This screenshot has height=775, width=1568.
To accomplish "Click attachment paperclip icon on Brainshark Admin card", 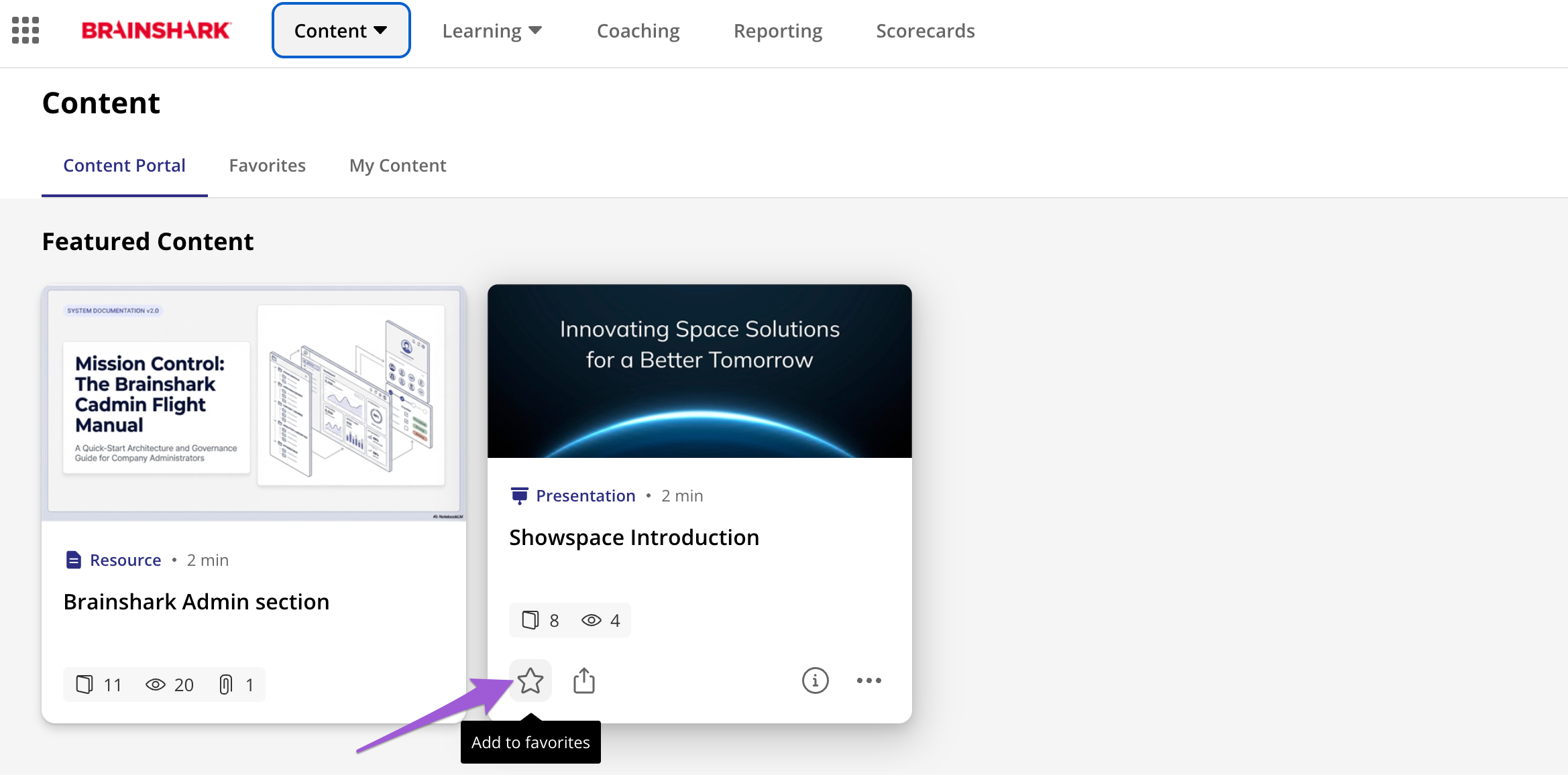I will click(x=226, y=684).
